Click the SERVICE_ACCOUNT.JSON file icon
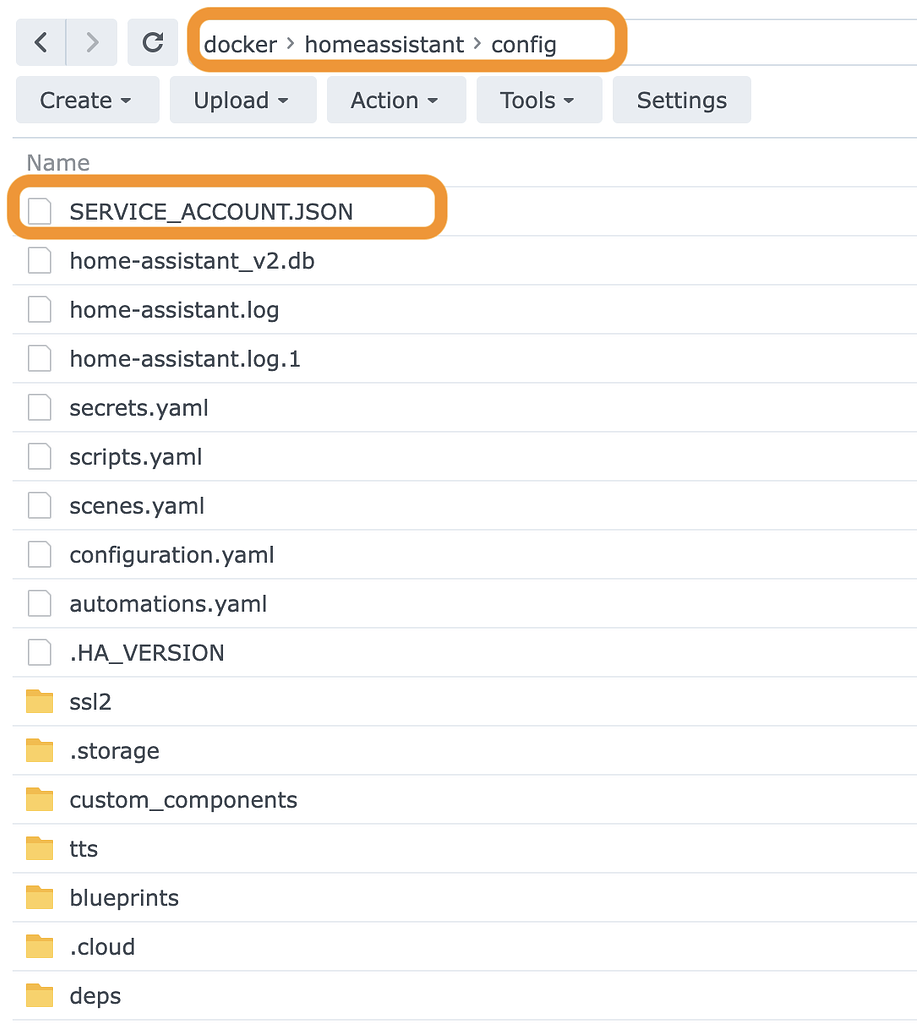Screen dimensions: 917x1024 40,211
